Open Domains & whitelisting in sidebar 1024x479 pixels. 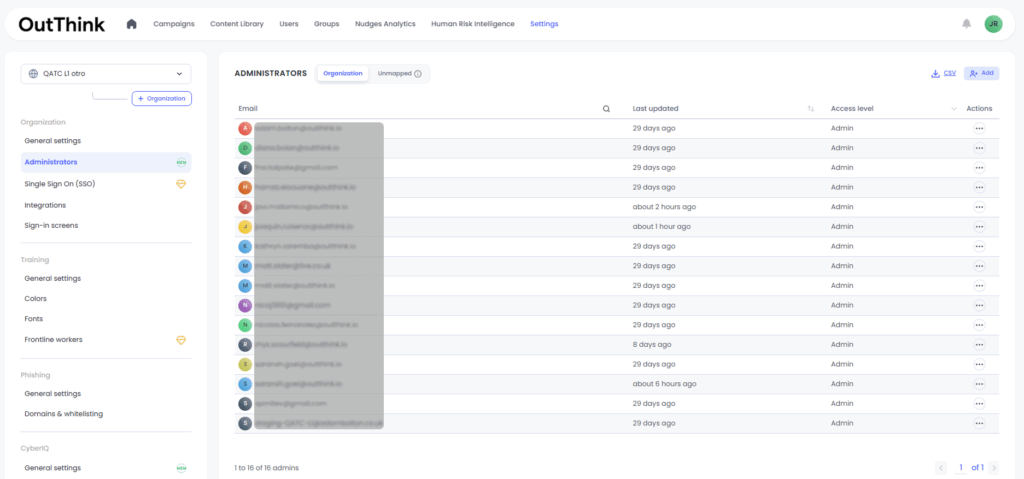tap(64, 414)
